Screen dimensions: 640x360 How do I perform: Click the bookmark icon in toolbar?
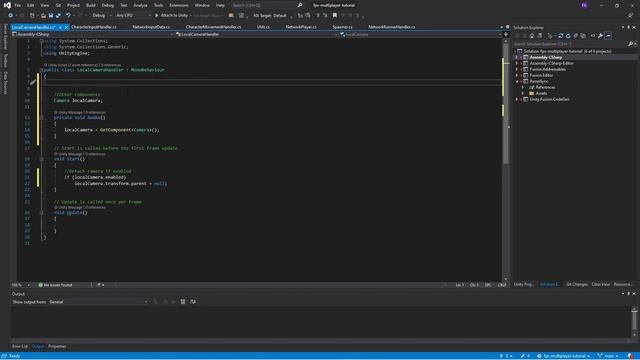point(335,16)
